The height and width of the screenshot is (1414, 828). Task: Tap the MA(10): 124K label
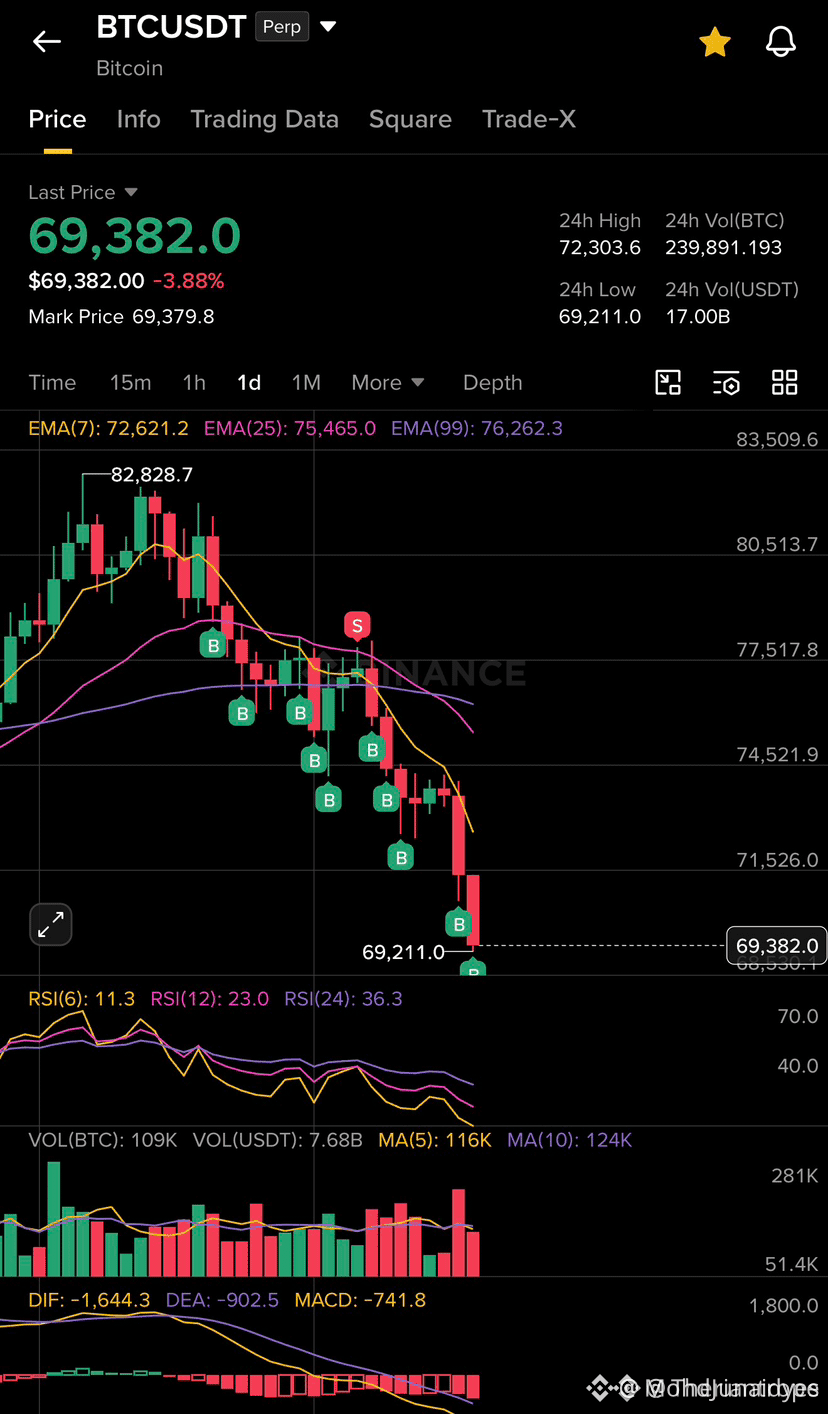(x=570, y=1140)
